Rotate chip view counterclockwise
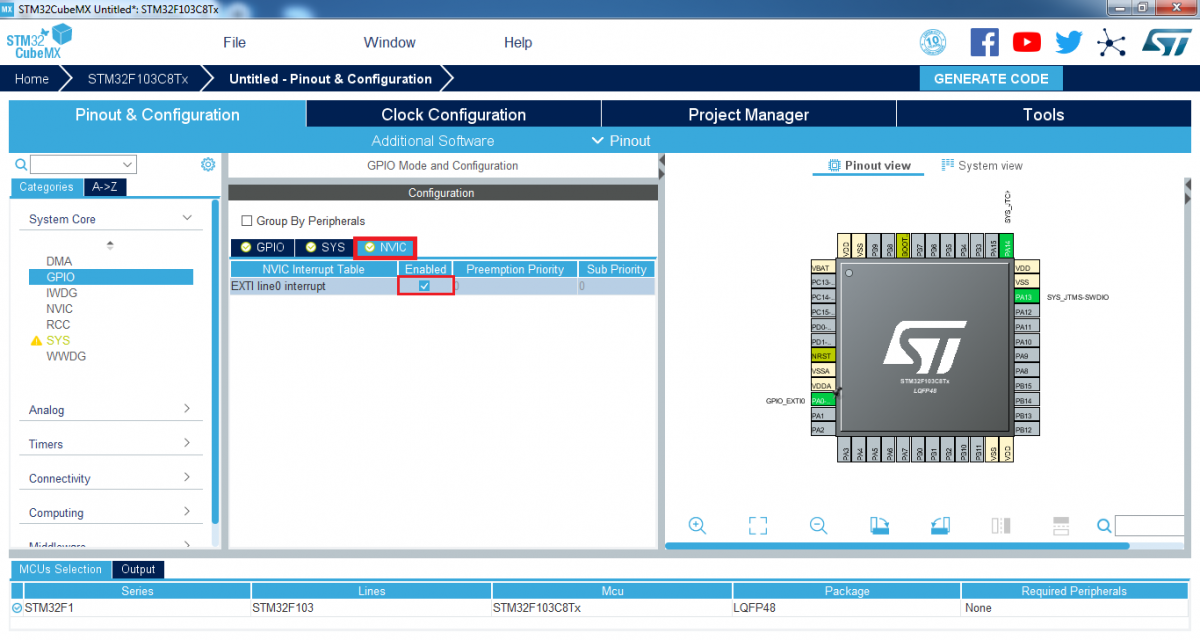Viewport: 1200px width, 640px height. (x=940, y=526)
